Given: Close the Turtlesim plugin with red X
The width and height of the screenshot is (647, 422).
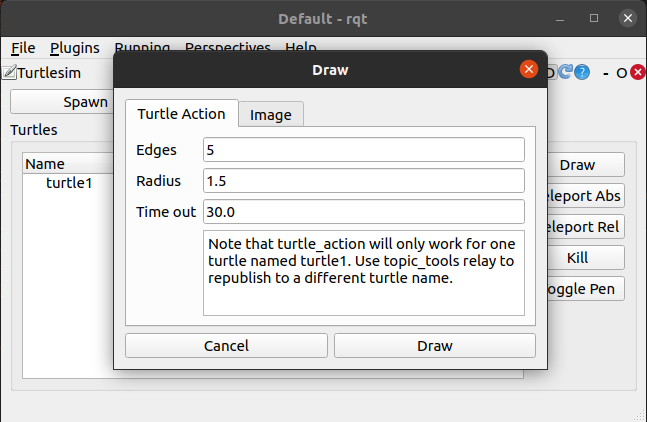Looking at the screenshot, I should point(638,73).
